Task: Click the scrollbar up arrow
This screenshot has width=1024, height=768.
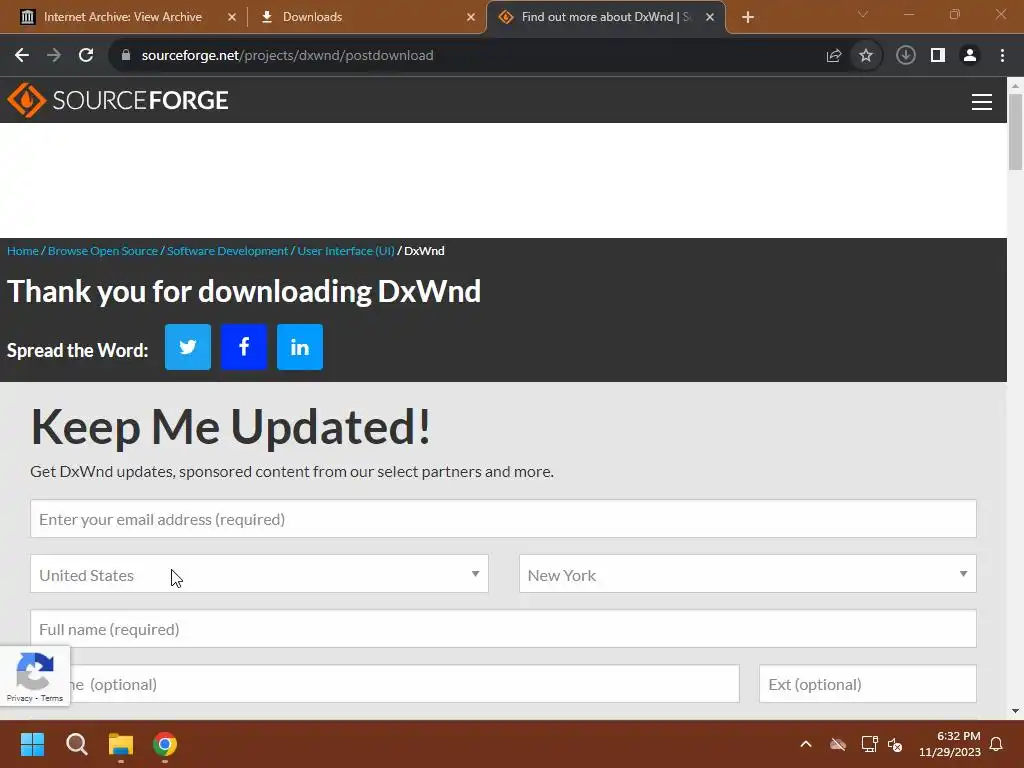Action: click(x=1016, y=86)
